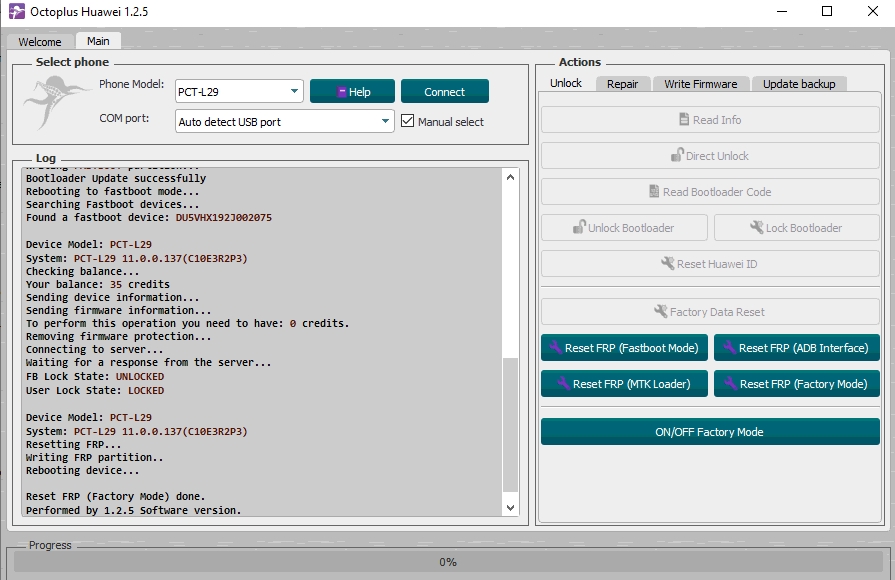
Task: Click the log vertical scrollbar thumb
Action: point(510,424)
